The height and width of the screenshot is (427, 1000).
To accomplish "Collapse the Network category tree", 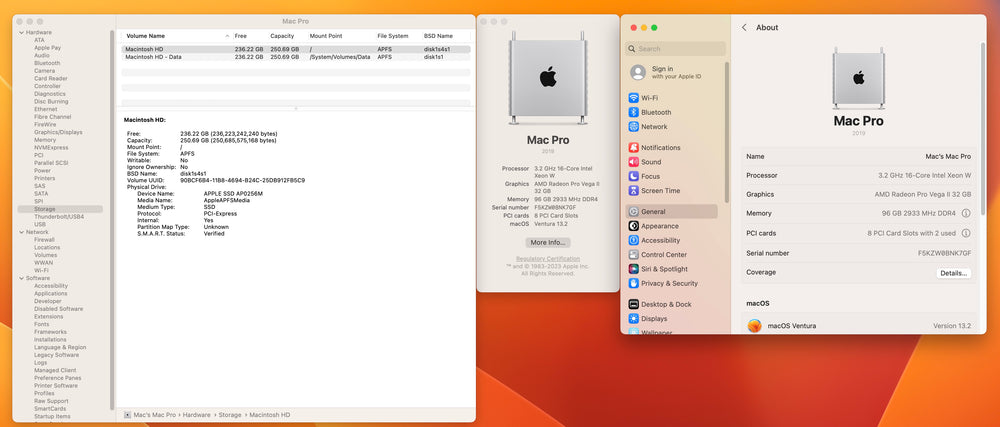I will (x=20, y=232).
